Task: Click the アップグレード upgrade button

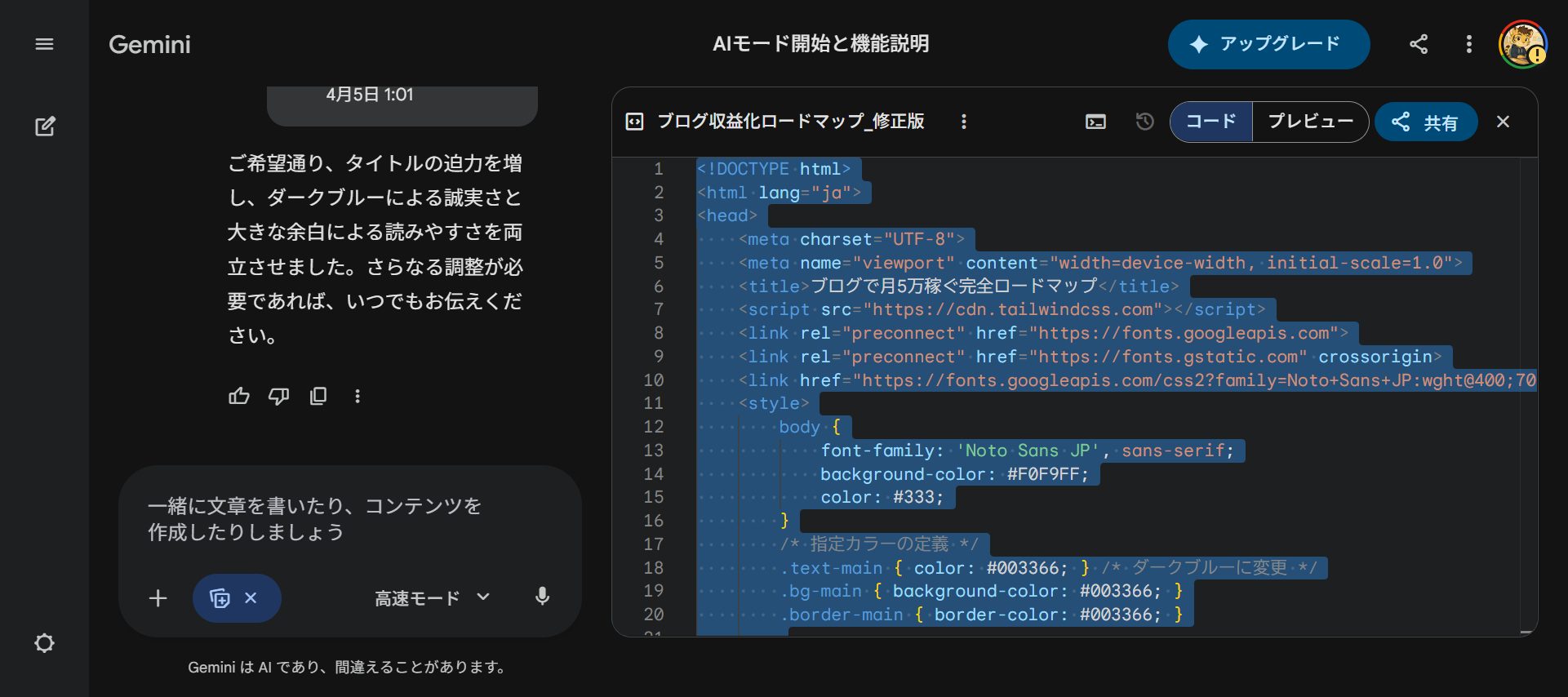Action: (1268, 44)
